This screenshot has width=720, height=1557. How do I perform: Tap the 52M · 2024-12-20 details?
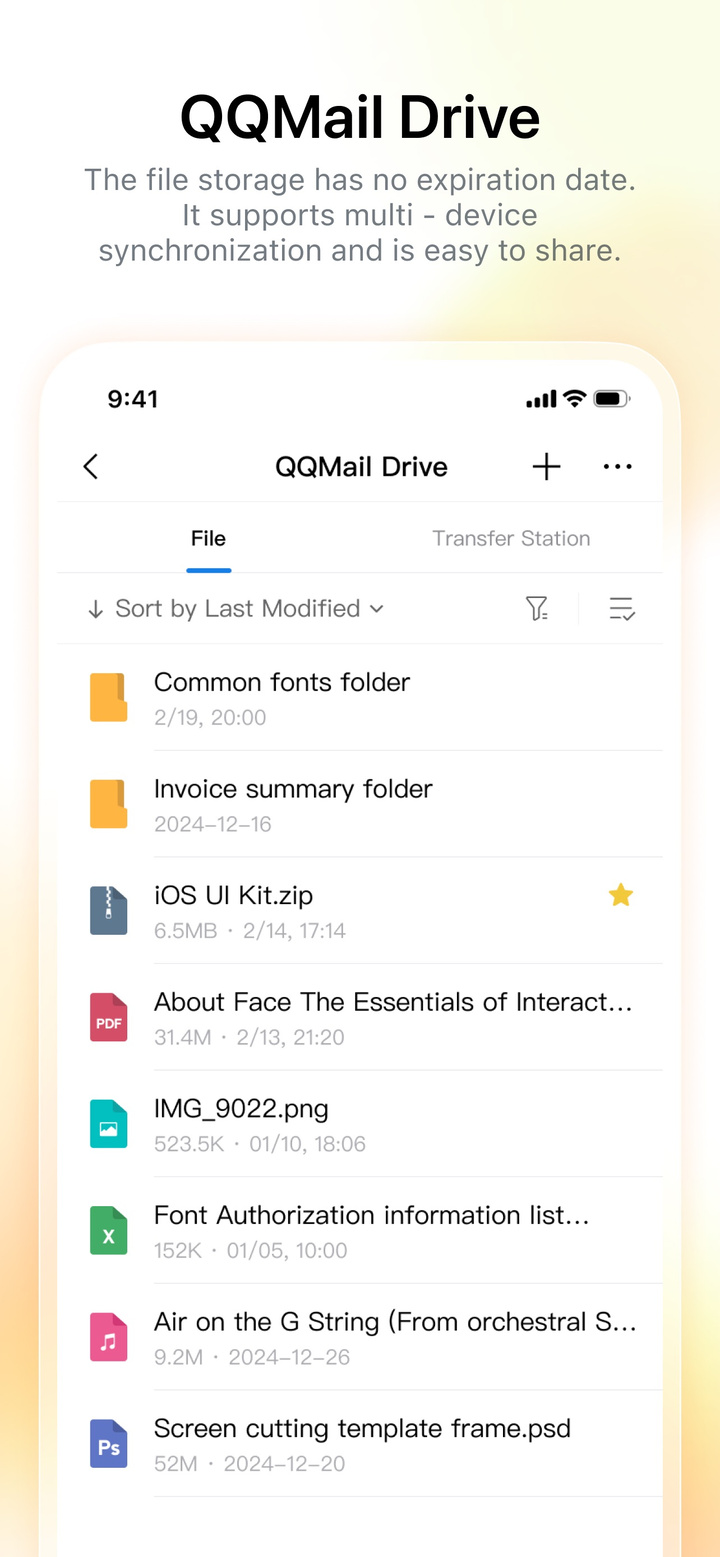pos(250,1464)
